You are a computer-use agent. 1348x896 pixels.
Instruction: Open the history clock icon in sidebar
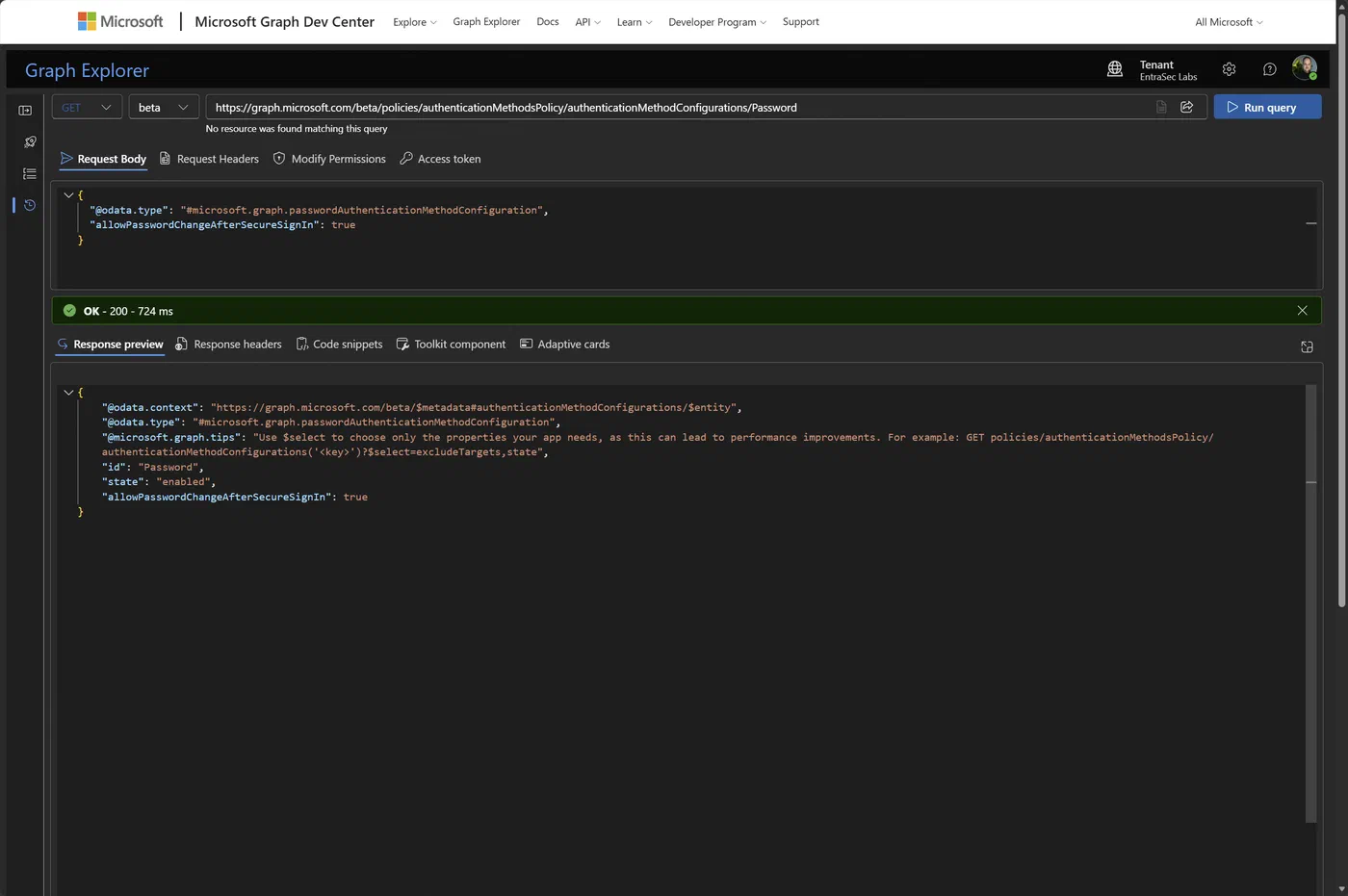[x=30, y=205]
